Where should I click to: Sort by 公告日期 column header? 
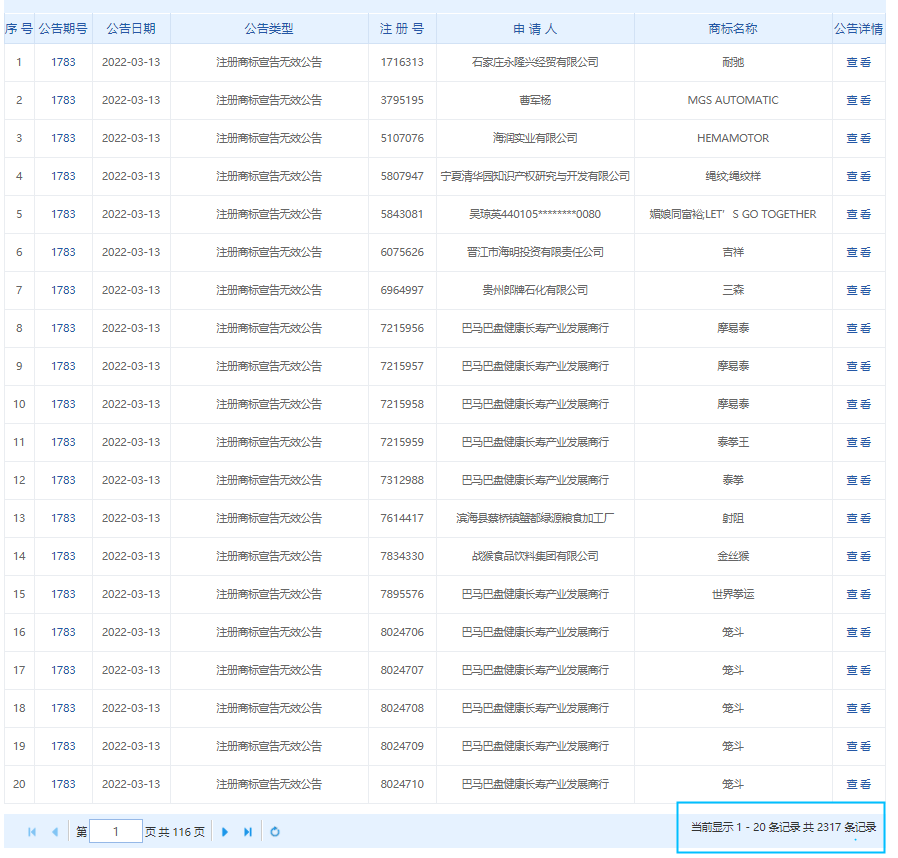pos(131,29)
